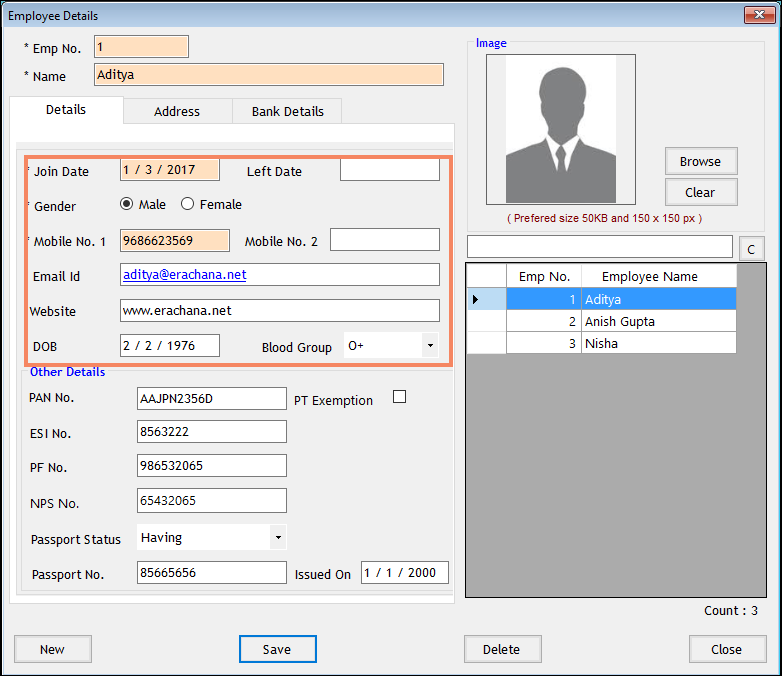Select Male gender radio button
Screen dimensions: 782x676
pos(127,204)
